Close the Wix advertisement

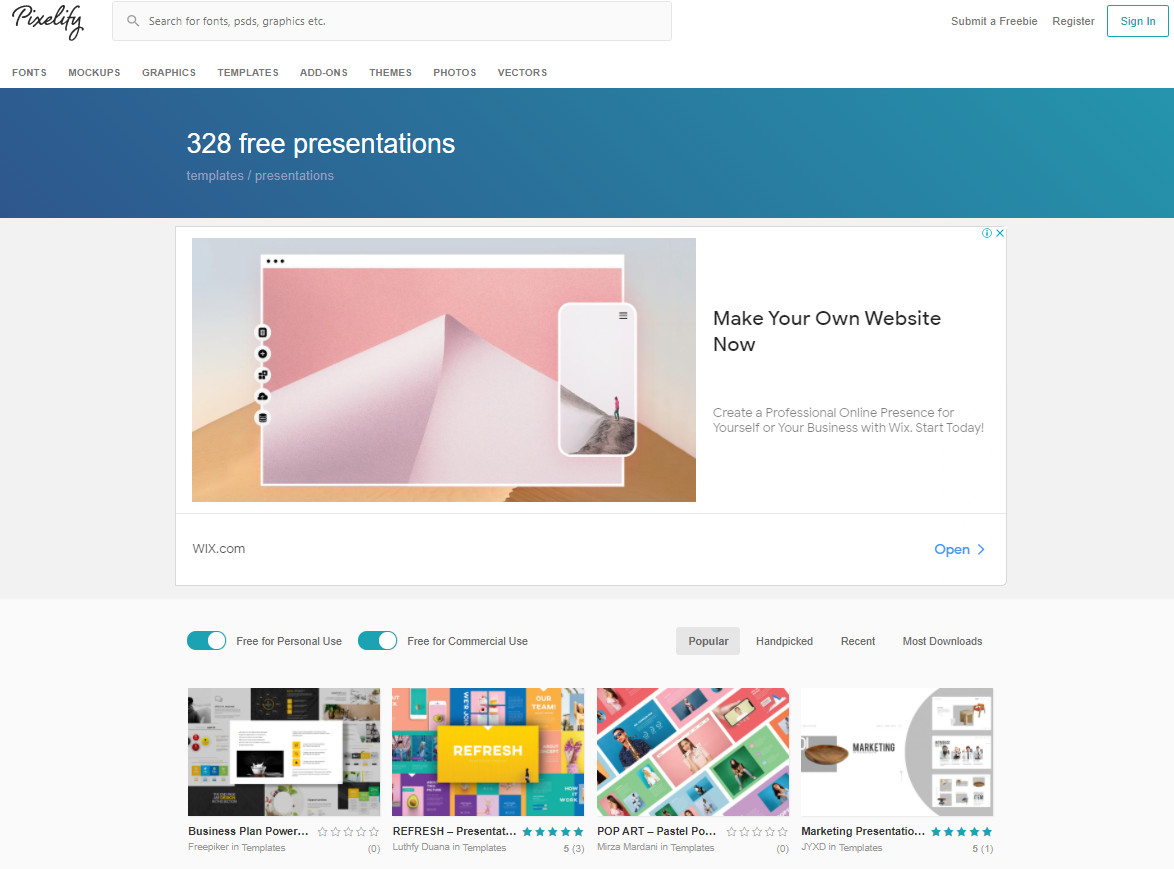(x=1000, y=233)
